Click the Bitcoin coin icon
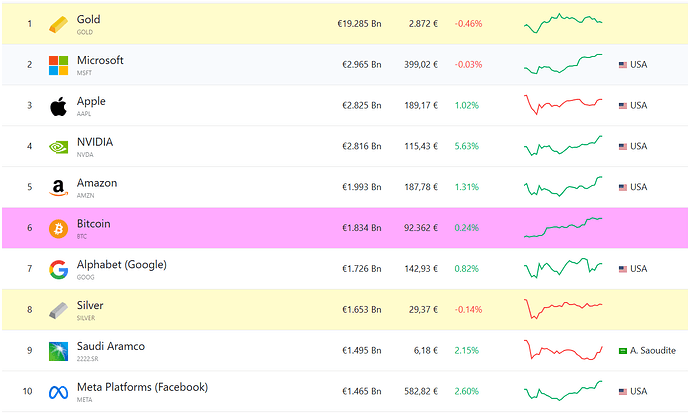Screen dimensions: 690x414 [58, 229]
